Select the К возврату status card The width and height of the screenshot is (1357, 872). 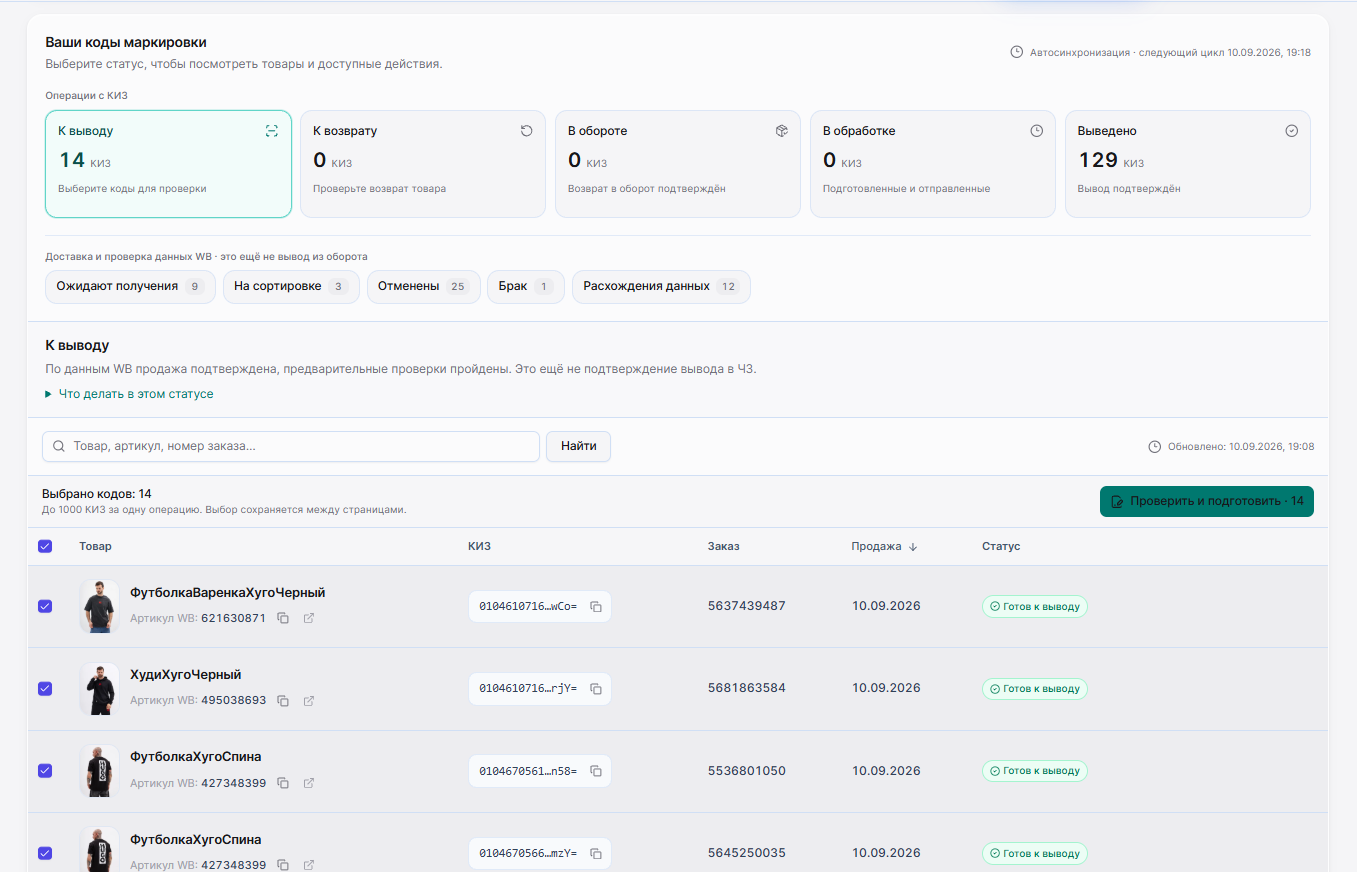click(423, 164)
